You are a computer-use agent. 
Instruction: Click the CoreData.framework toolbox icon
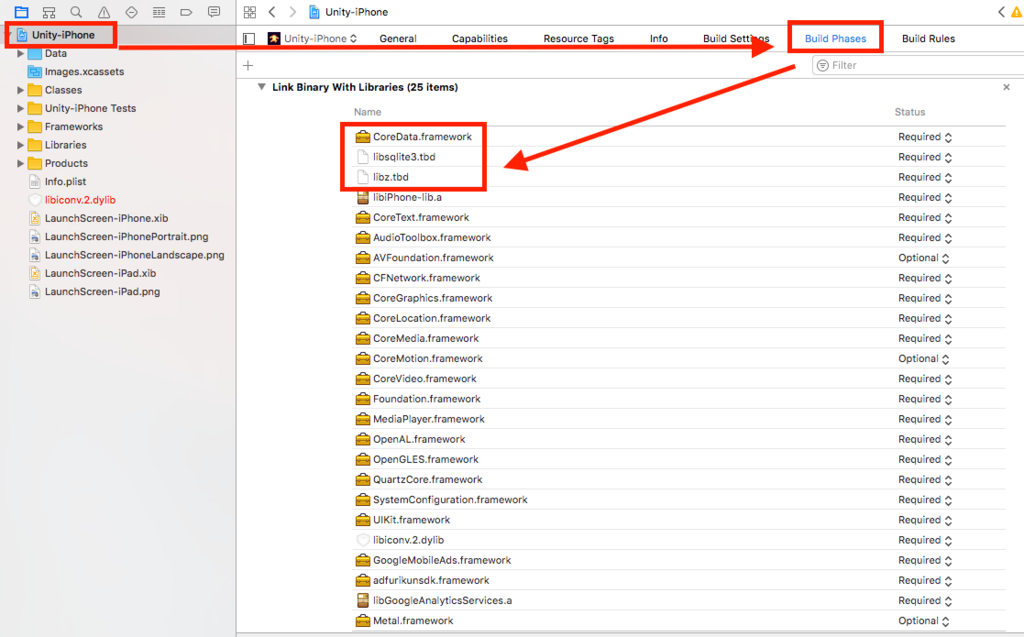(x=362, y=137)
